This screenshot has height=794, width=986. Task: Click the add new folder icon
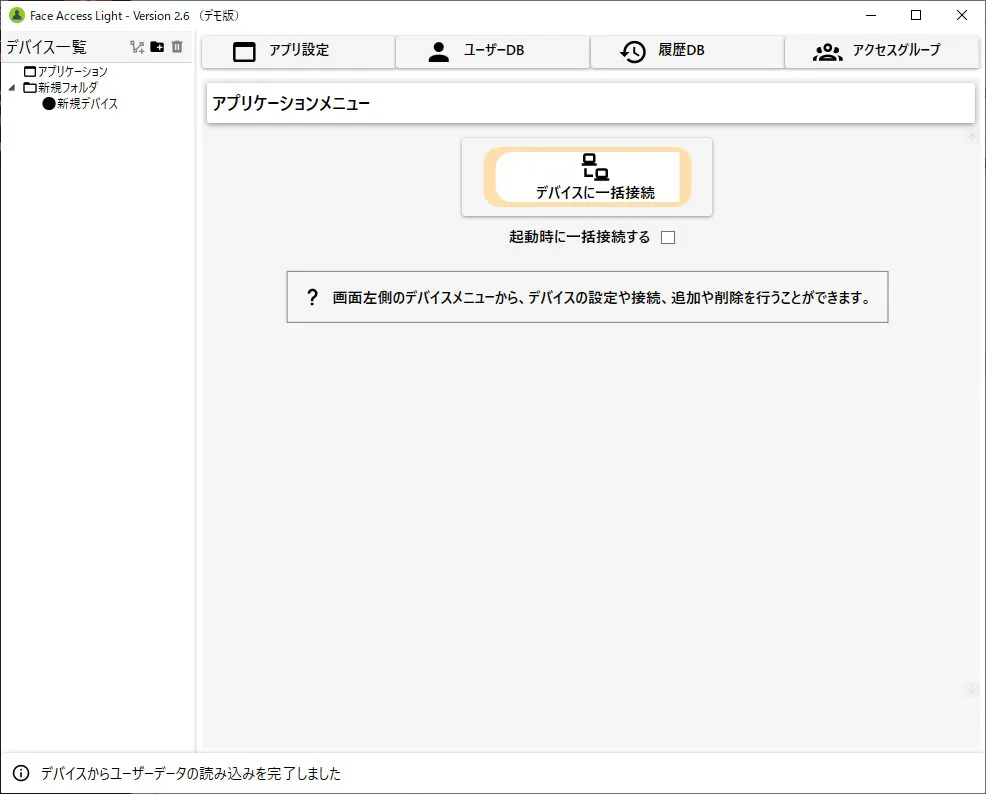click(x=157, y=47)
